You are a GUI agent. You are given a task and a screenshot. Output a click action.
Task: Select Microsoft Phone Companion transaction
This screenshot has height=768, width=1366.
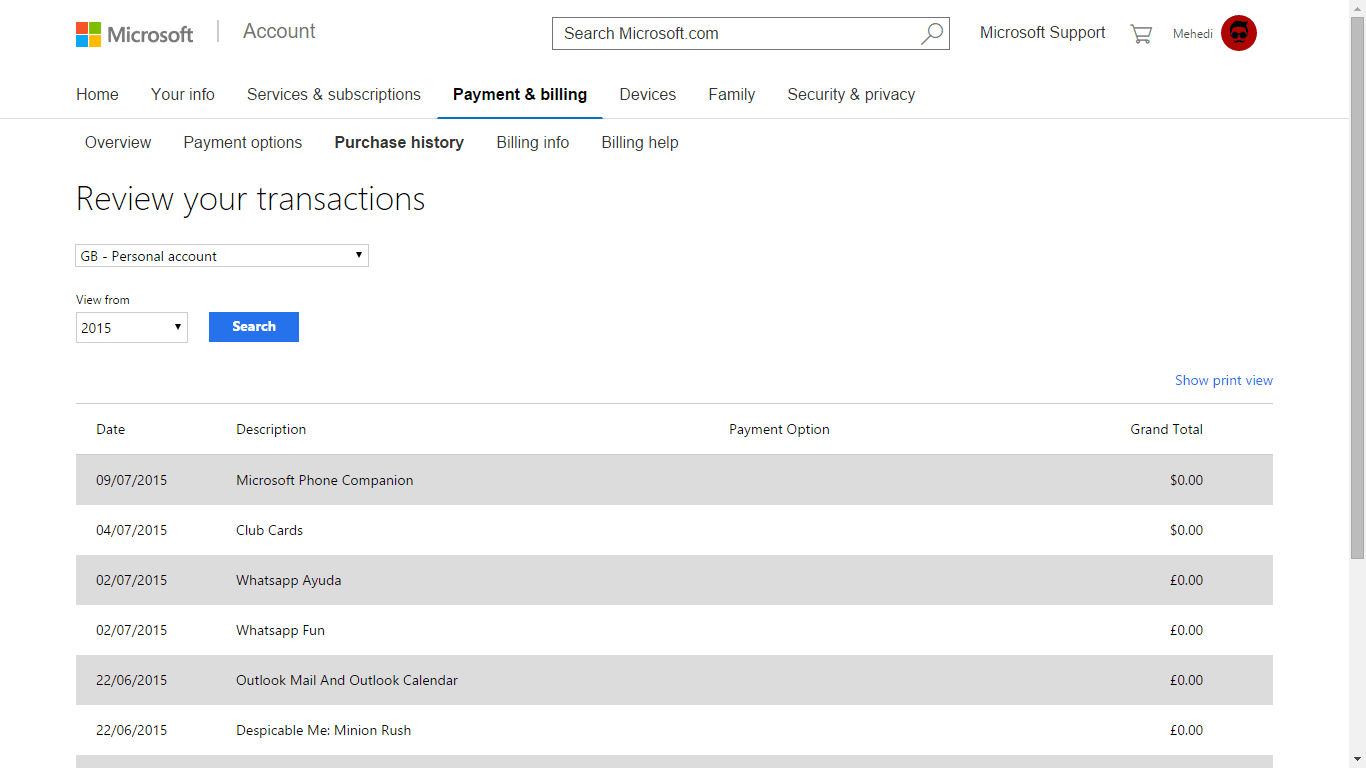674,480
